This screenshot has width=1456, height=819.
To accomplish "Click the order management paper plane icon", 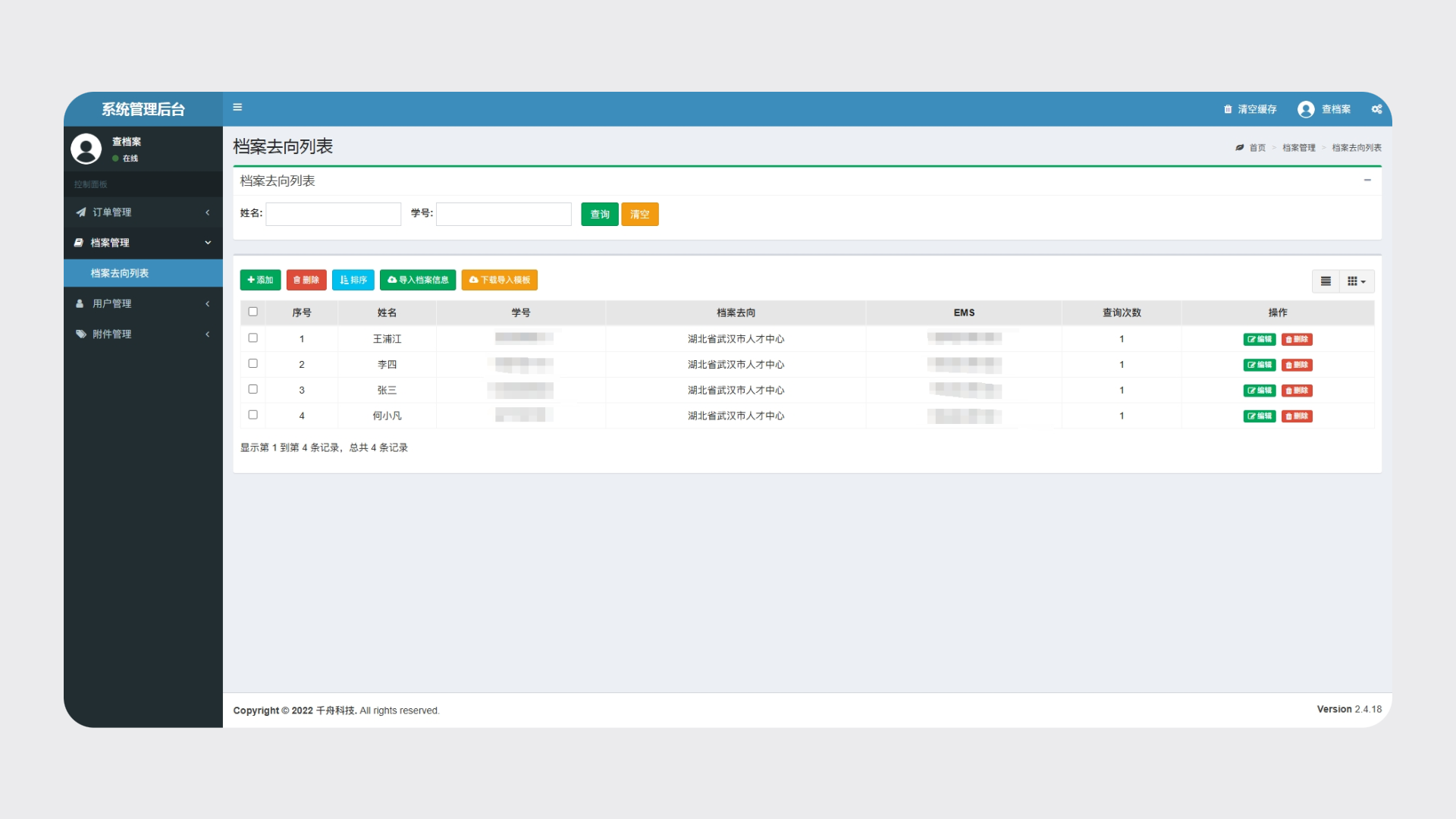I will [x=81, y=212].
